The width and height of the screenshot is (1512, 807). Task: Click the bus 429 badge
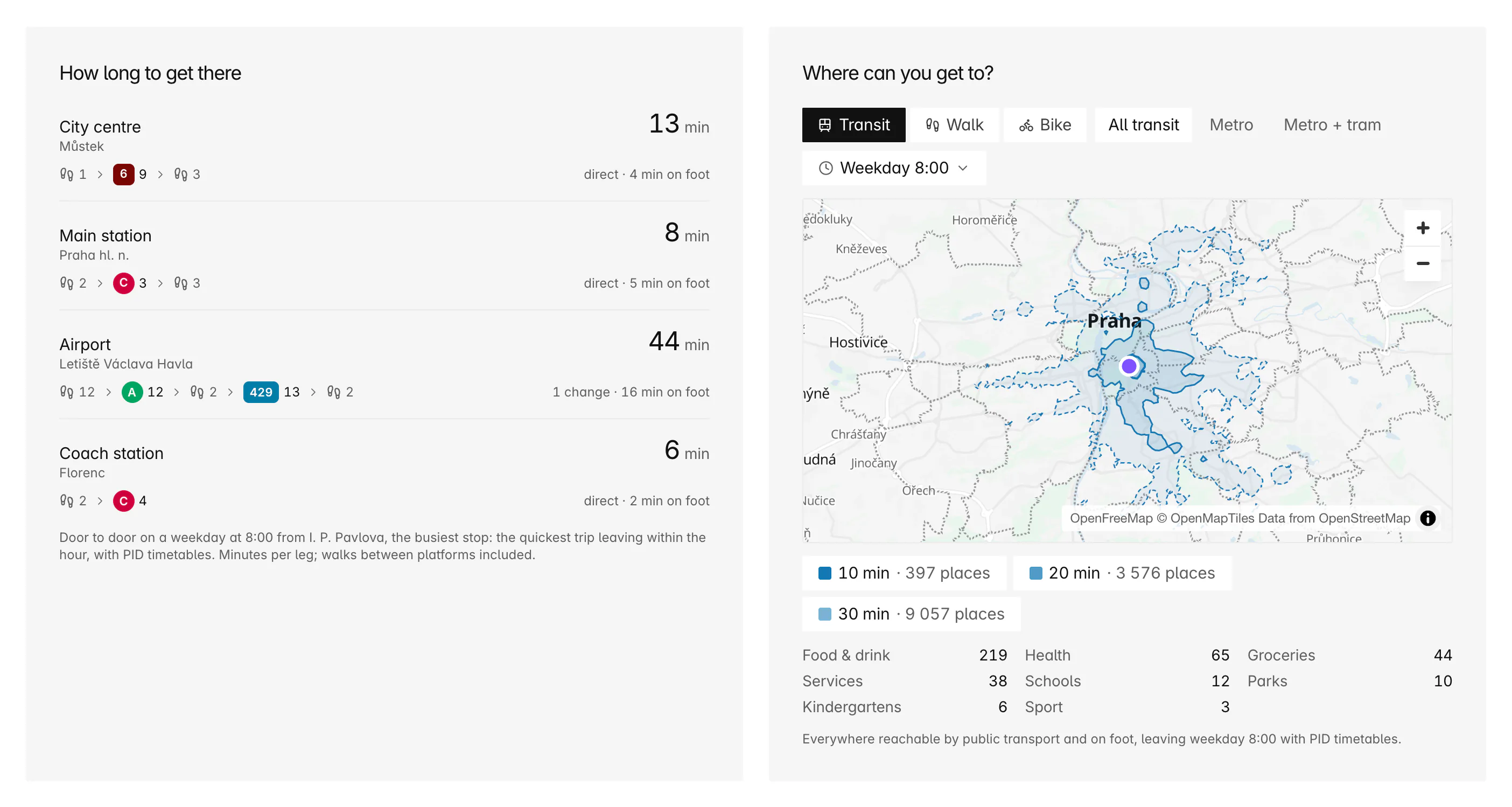[261, 392]
